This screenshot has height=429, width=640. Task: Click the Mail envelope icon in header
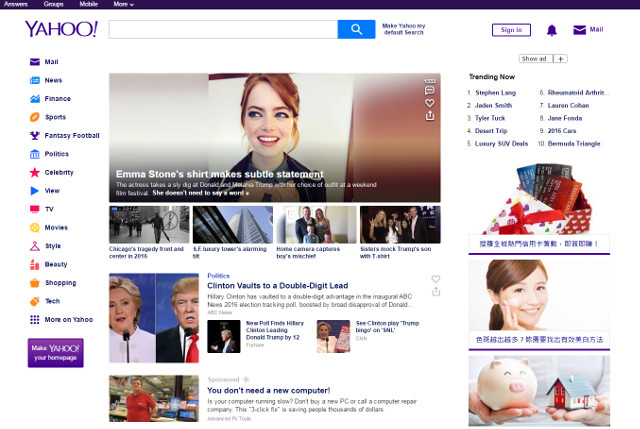pyautogui.click(x=580, y=30)
